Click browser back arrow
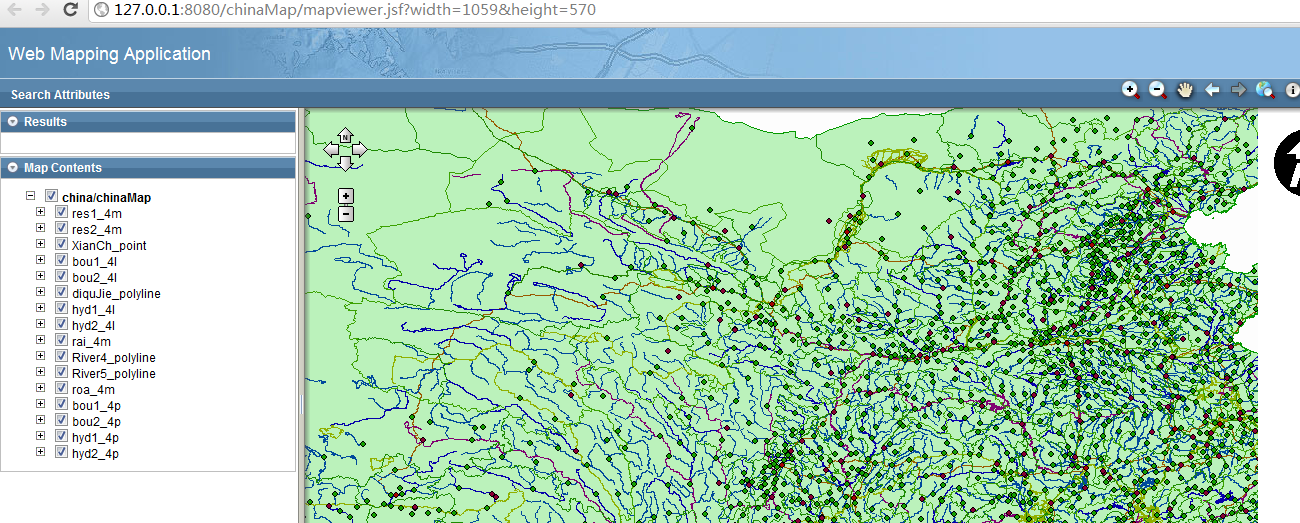Screen dimensions: 1300x523 pos(14,10)
